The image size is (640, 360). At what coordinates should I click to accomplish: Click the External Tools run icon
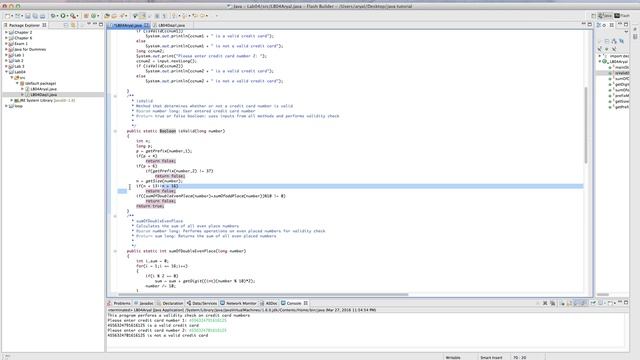(73, 16)
